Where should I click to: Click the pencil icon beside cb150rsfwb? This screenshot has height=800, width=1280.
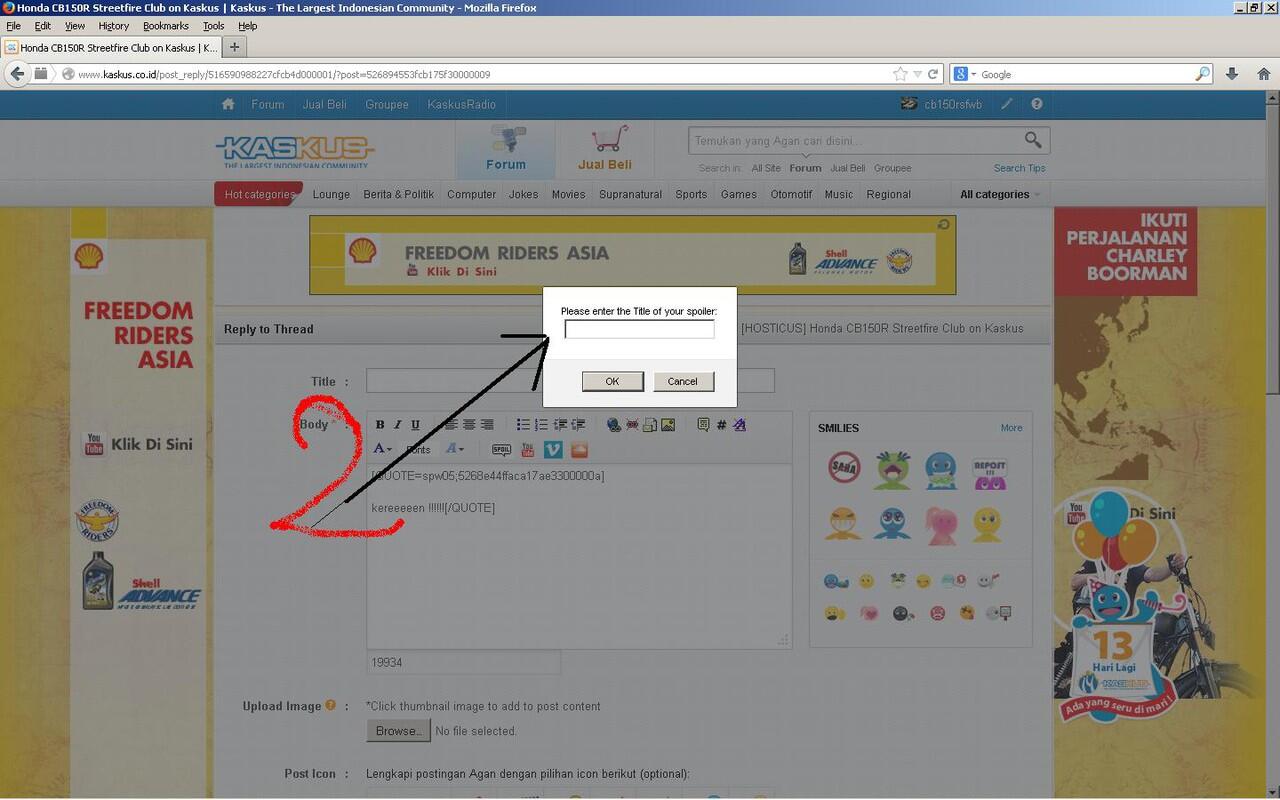1007,104
